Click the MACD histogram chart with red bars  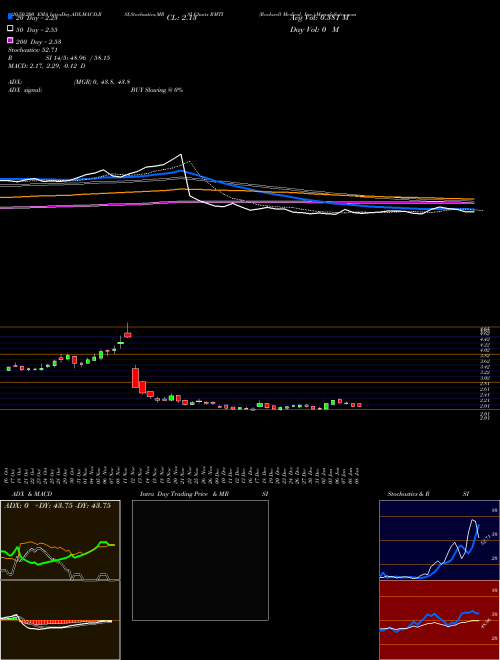[x=60, y=620]
